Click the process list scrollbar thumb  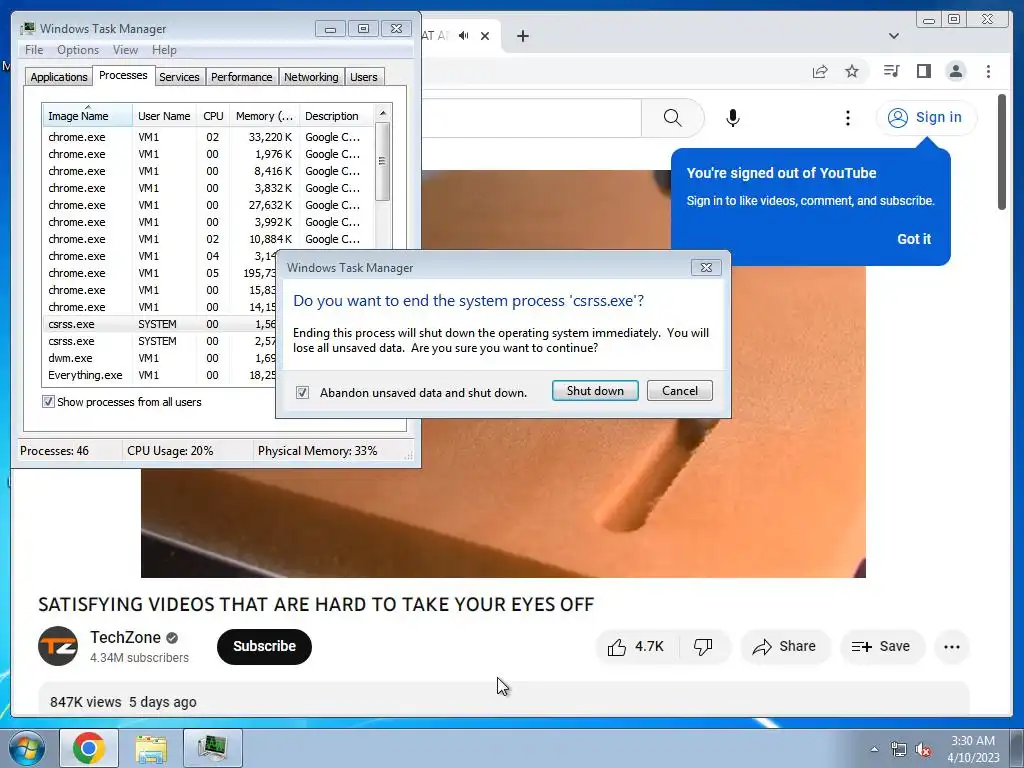(383, 161)
